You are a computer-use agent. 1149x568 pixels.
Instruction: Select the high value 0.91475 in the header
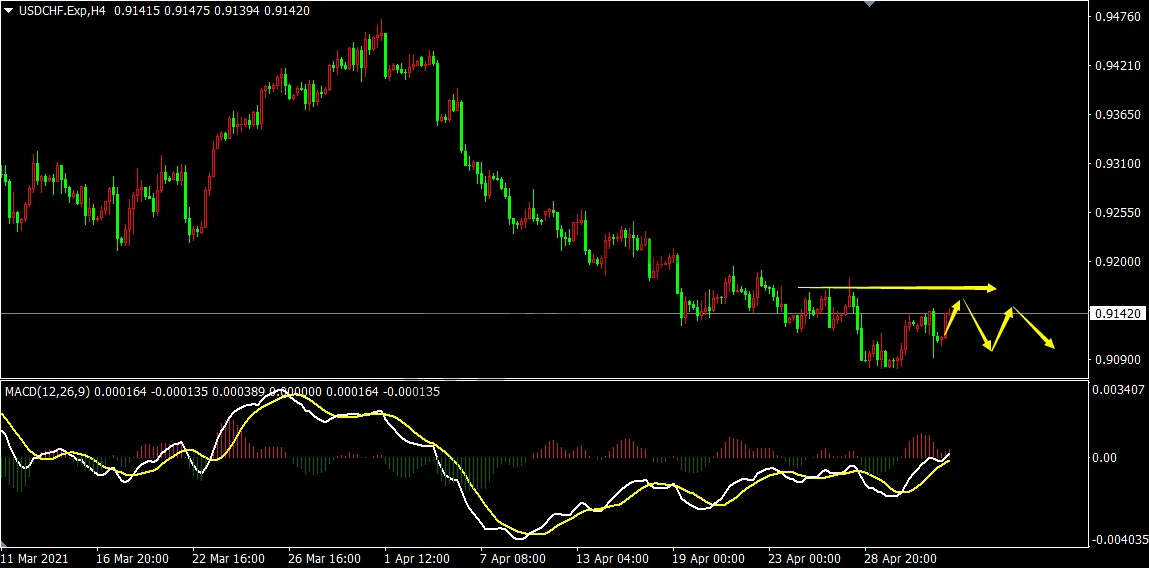tap(187, 11)
